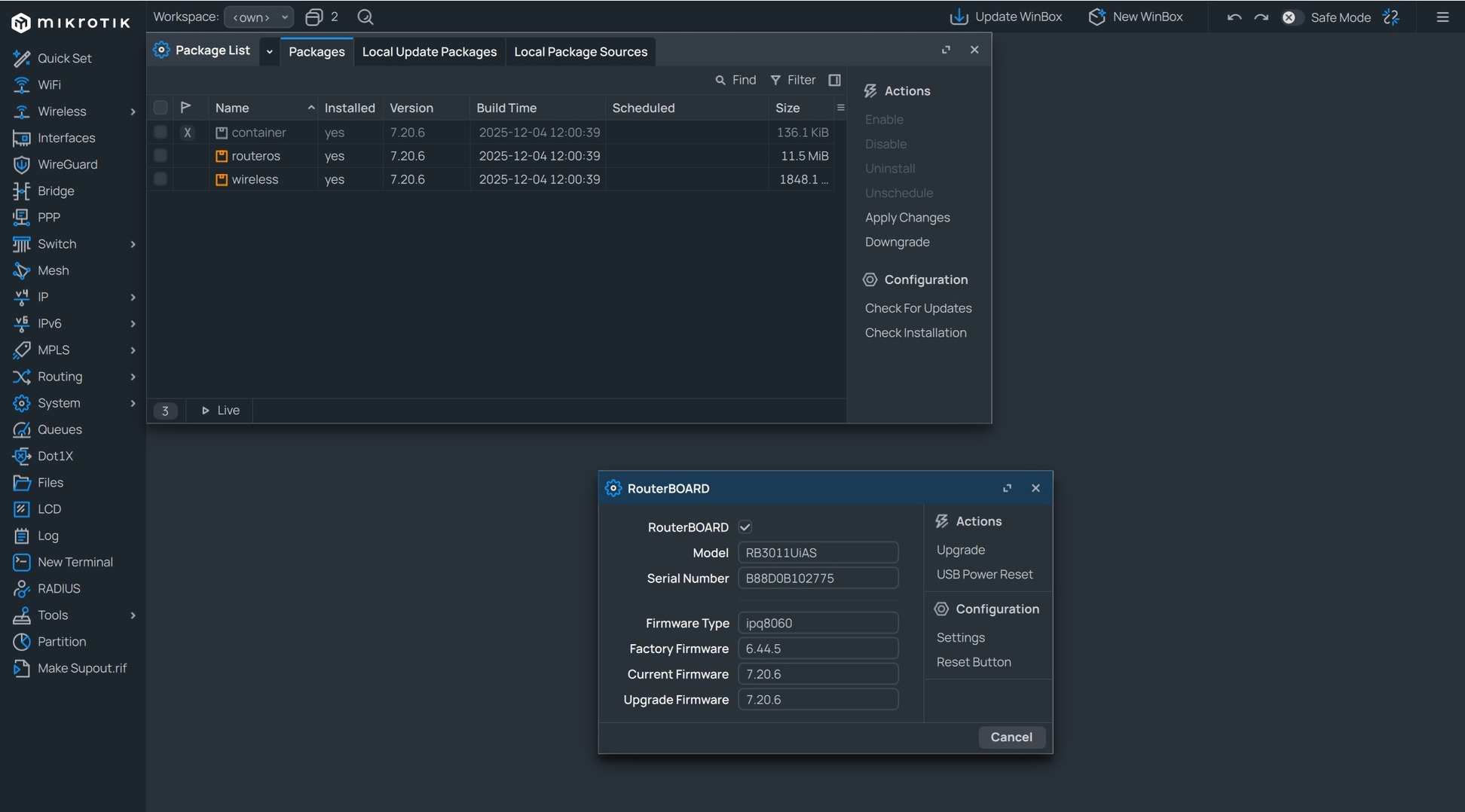Expand the Switch submenu
Image resolution: width=1465 pixels, height=812 pixels.
pyautogui.click(x=133, y=244)
